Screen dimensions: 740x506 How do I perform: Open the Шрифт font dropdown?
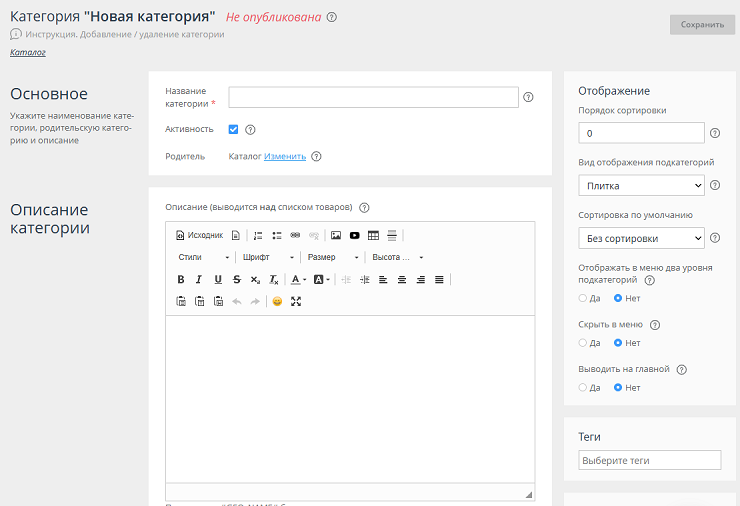click(x=266, y=258)
